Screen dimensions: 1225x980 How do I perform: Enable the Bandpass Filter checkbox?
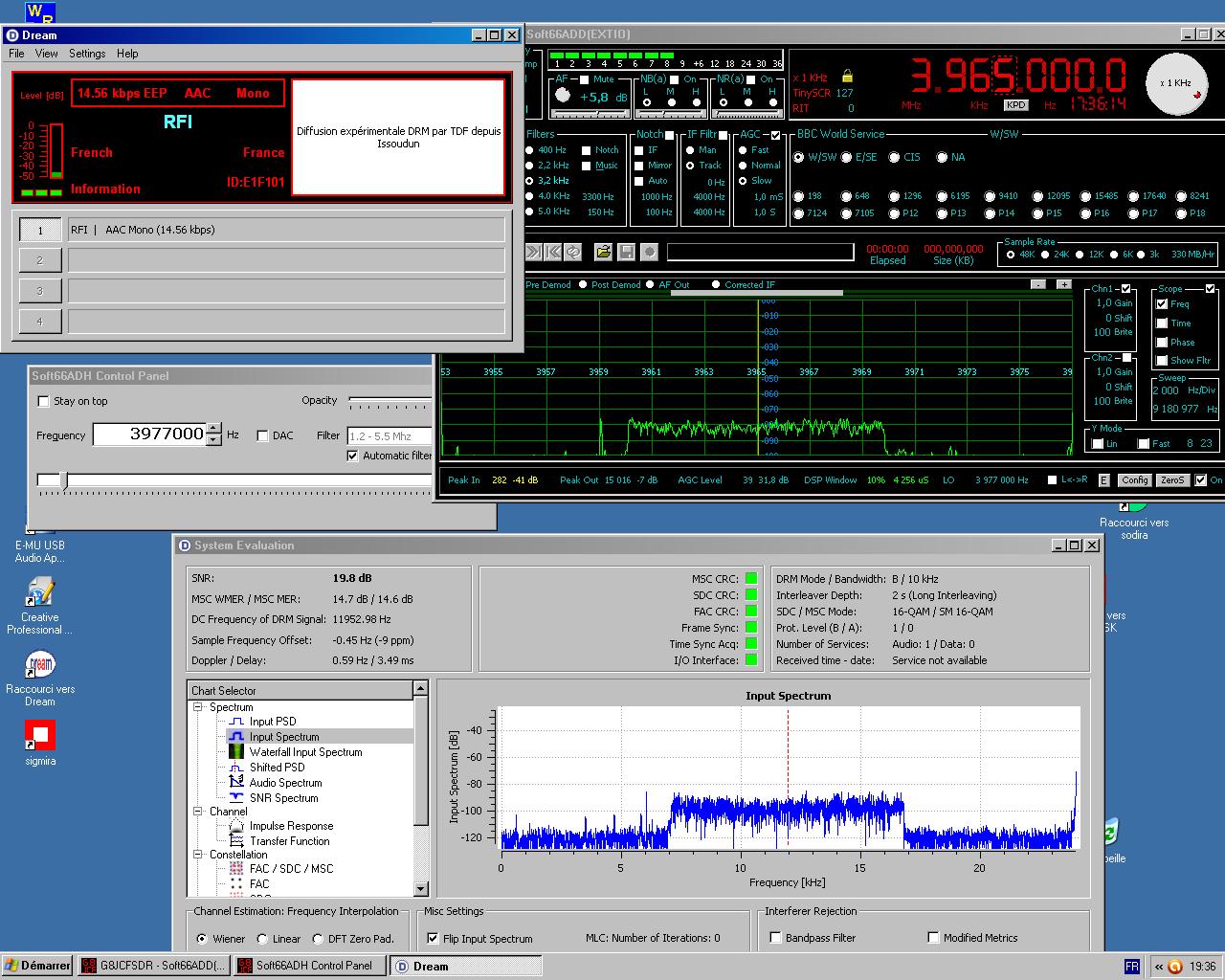[775, 938]
